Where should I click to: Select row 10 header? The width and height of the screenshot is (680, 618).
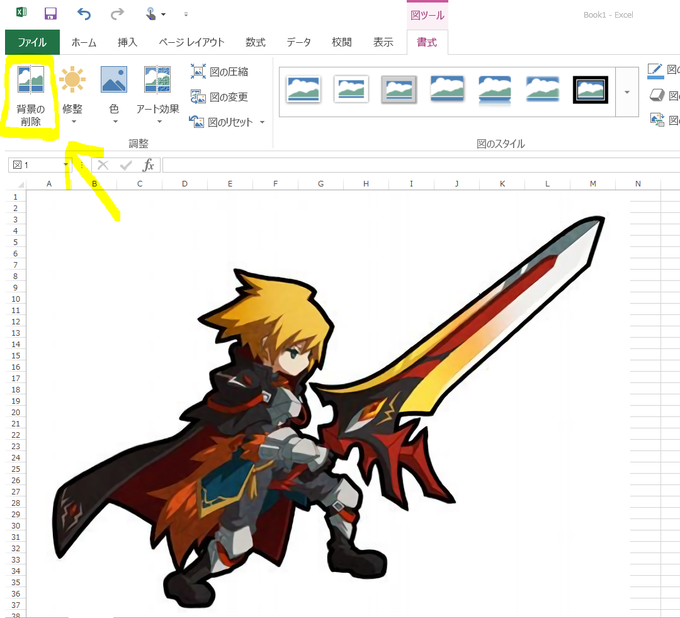click(16, 299)
